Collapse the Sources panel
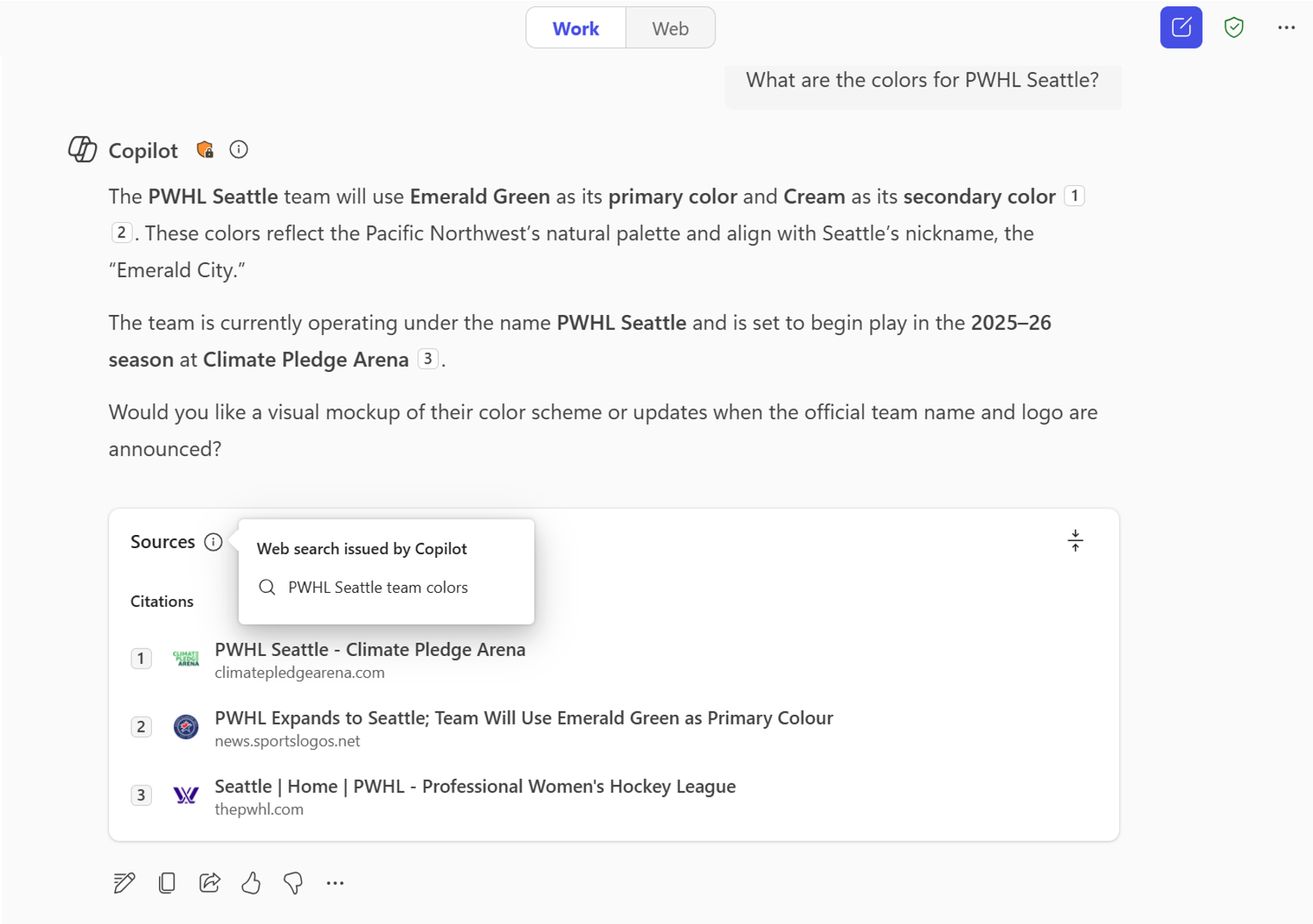The height and width of the screenshot is (924, 1313). (x=1074, y=540)
